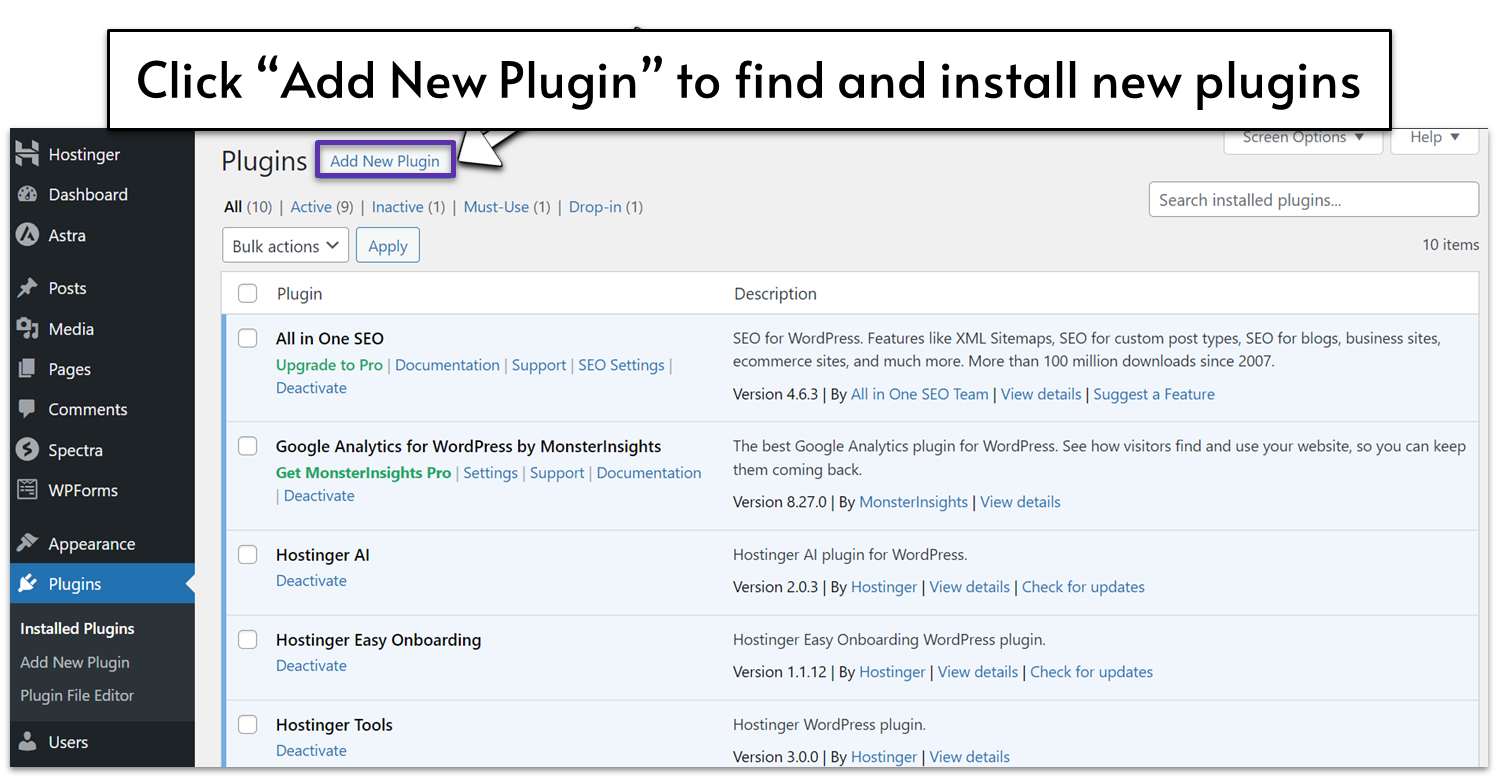
Task: Click the Pages document icon
Action: [28, 369]
